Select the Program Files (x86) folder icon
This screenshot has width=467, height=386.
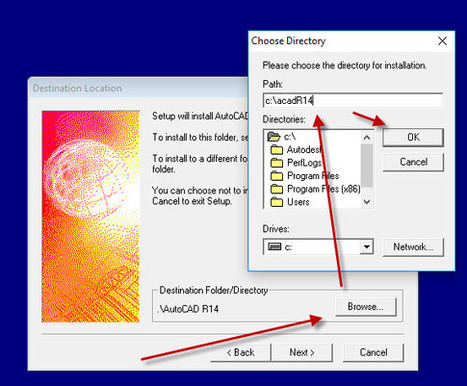(x=277, y=189)
